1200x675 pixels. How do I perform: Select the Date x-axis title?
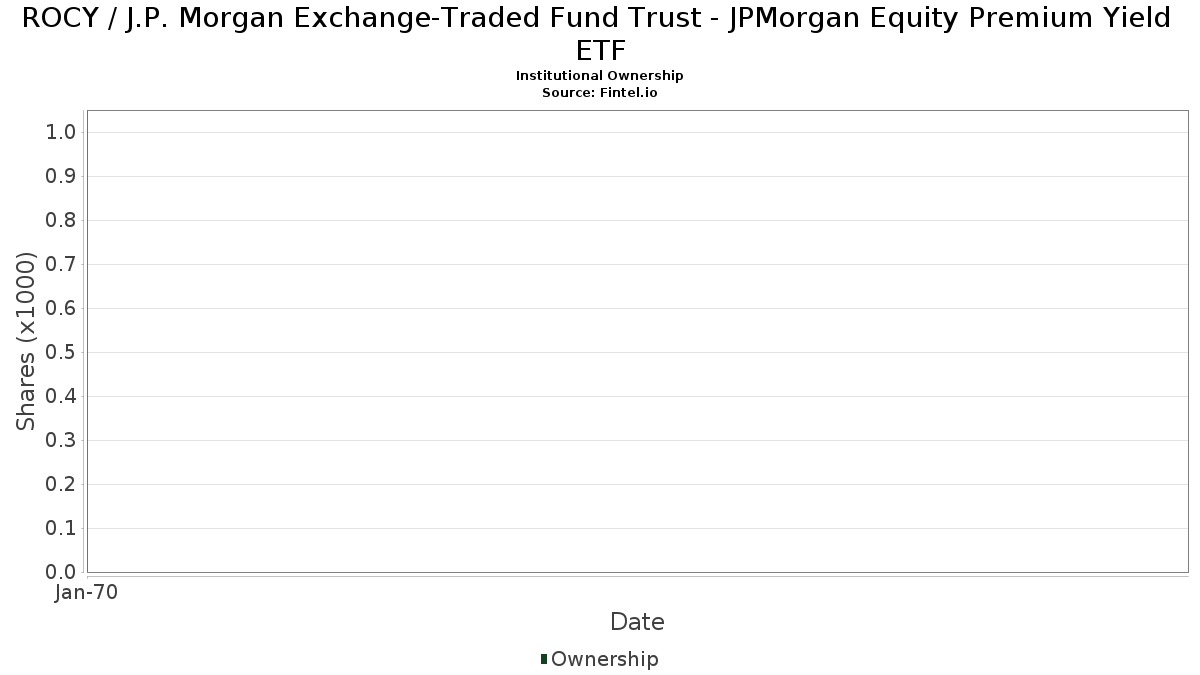(637, 622)
